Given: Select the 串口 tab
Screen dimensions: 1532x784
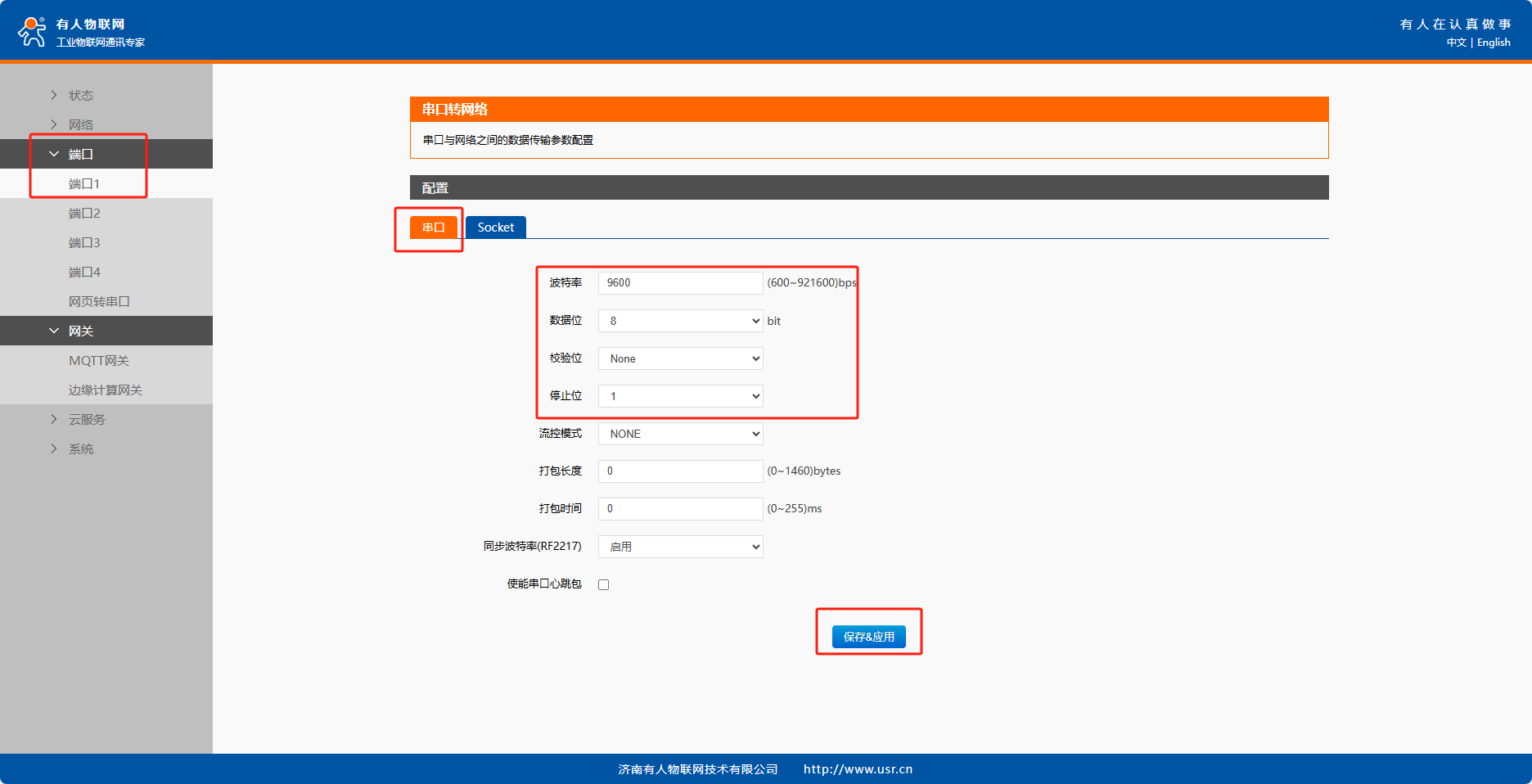Looking at the screenshot, I should pyautogui.click(x=433, y=228).
